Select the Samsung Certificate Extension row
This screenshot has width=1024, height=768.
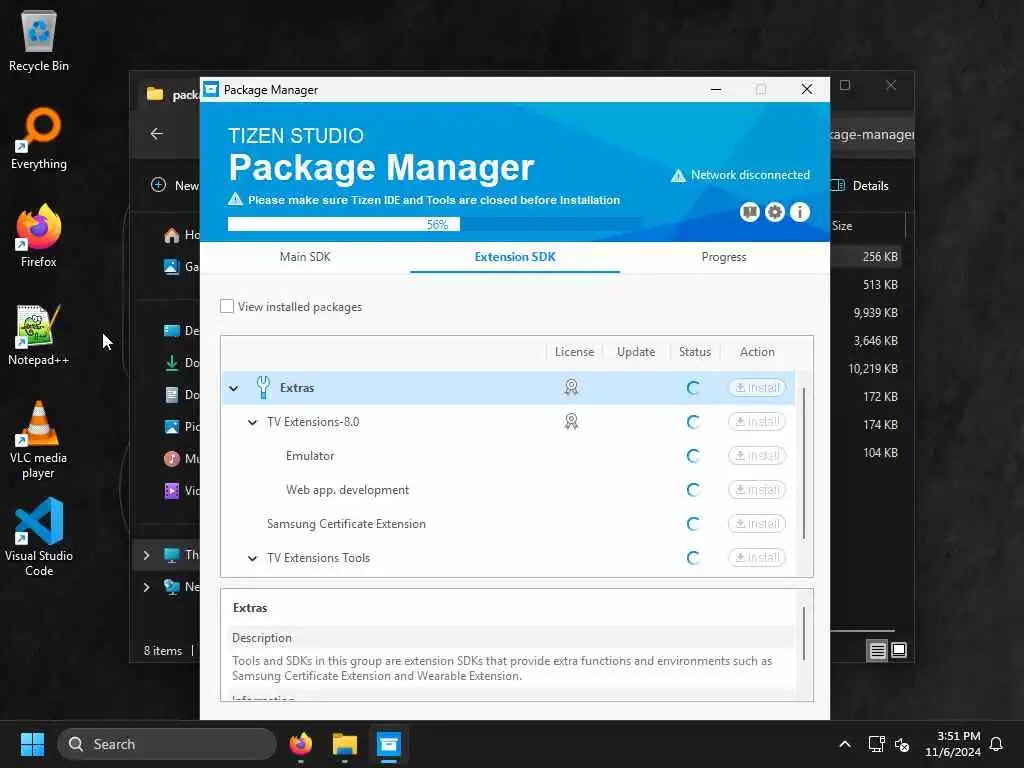[508, 524]
